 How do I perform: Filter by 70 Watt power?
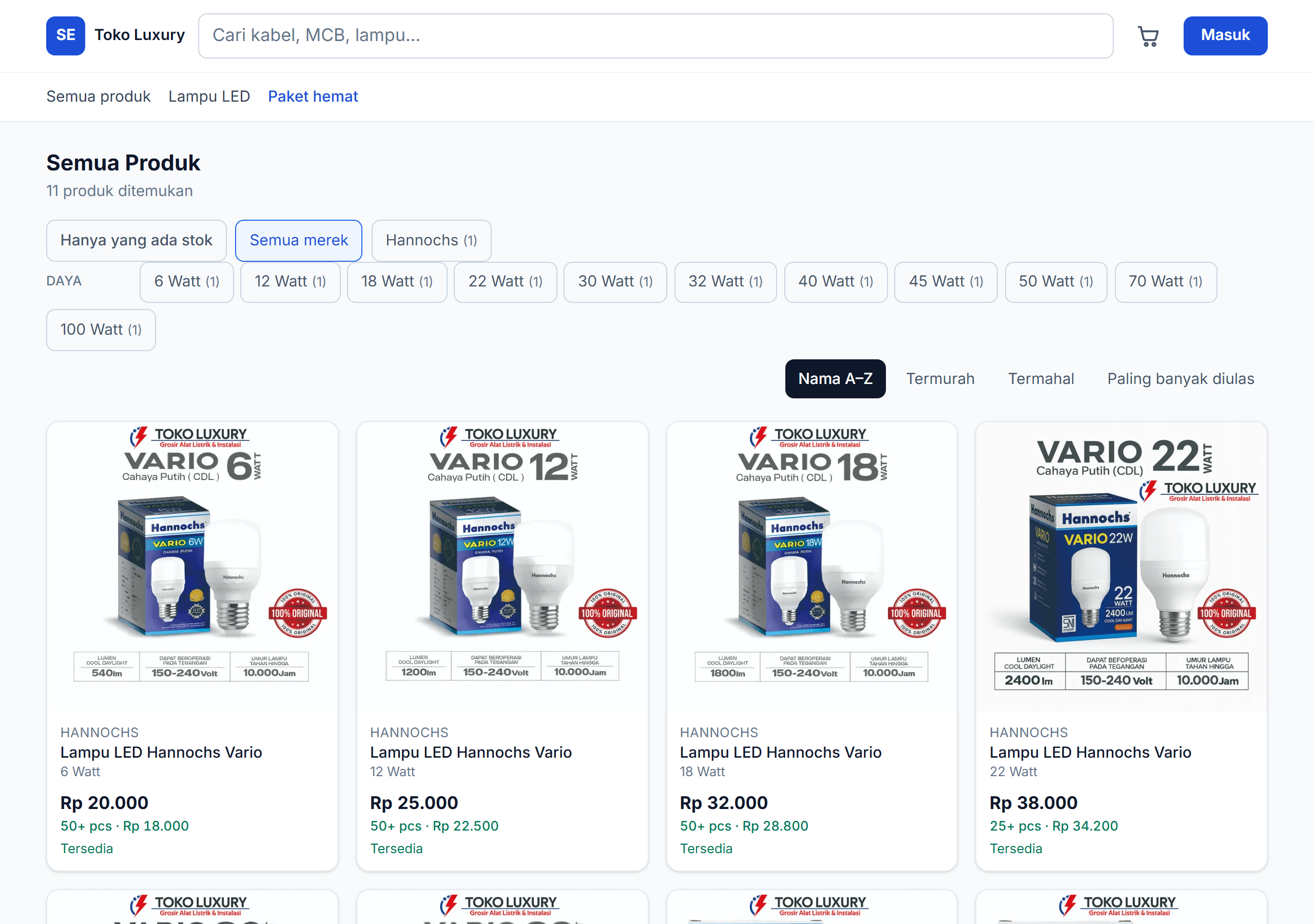click(1166, 282)
